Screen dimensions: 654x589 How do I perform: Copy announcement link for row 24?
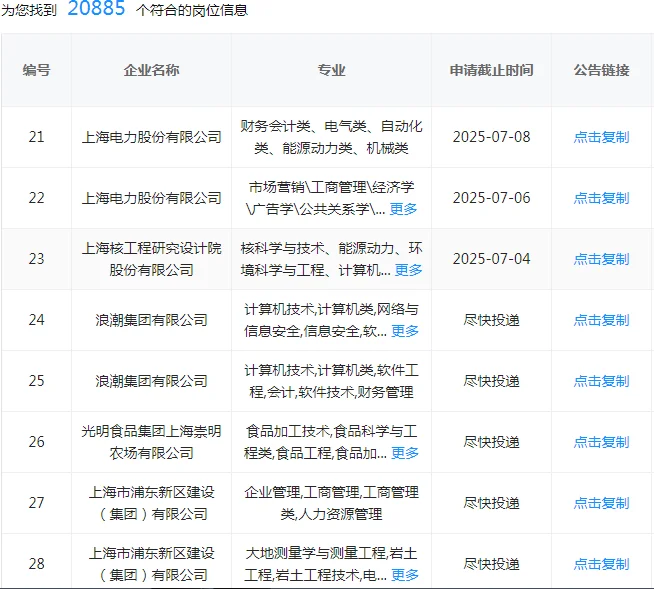601,320
